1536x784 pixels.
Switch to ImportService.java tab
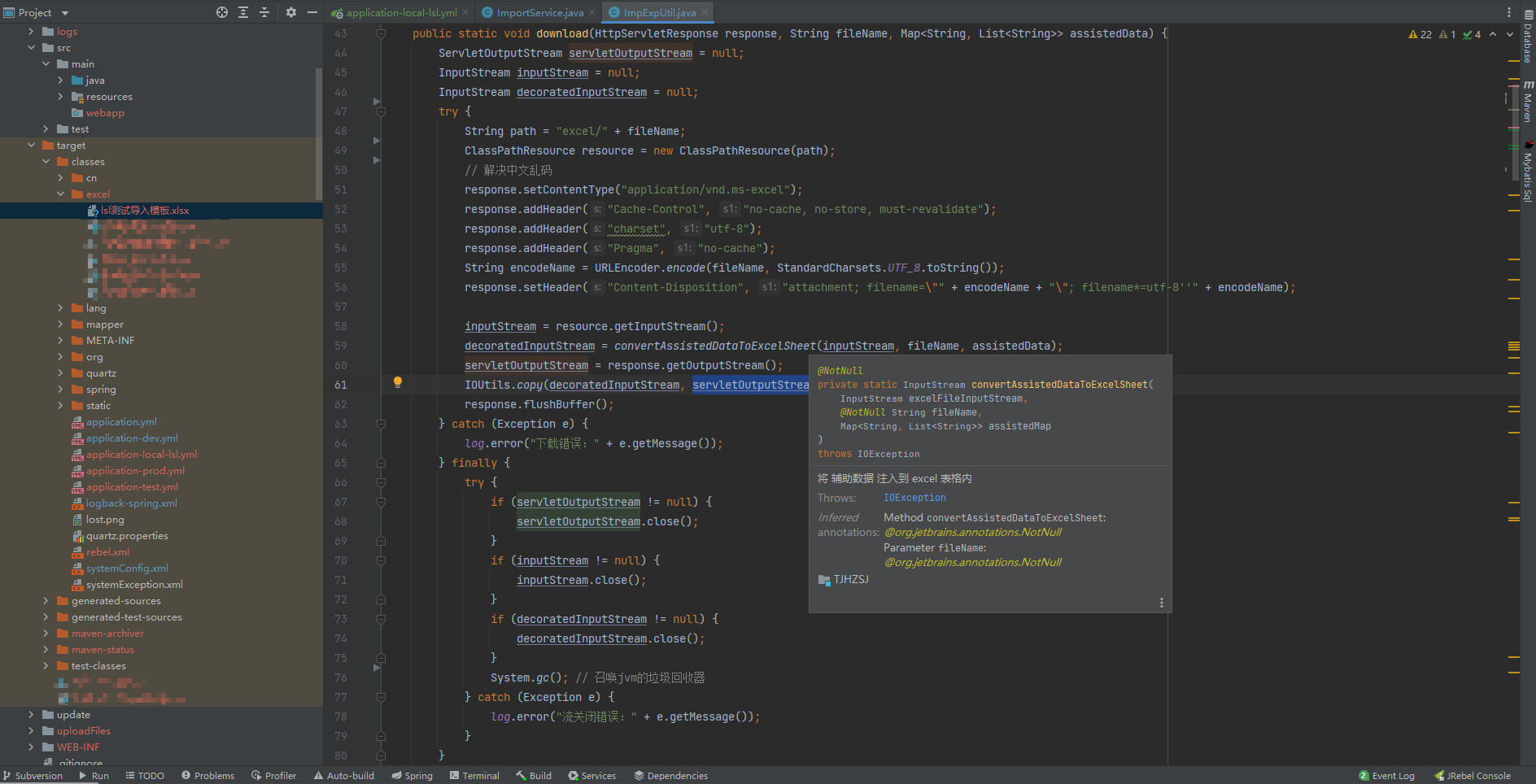[539, 12]
